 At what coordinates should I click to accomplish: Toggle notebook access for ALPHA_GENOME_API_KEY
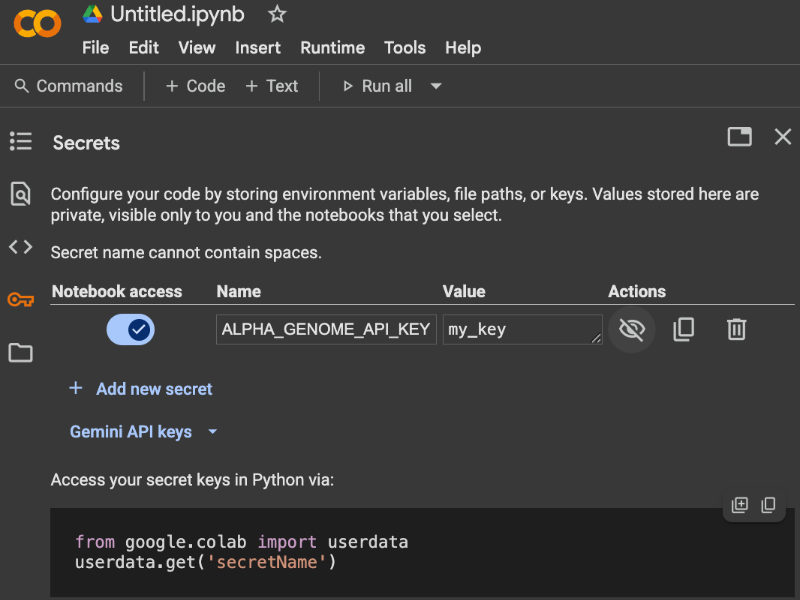coord(130,329)
